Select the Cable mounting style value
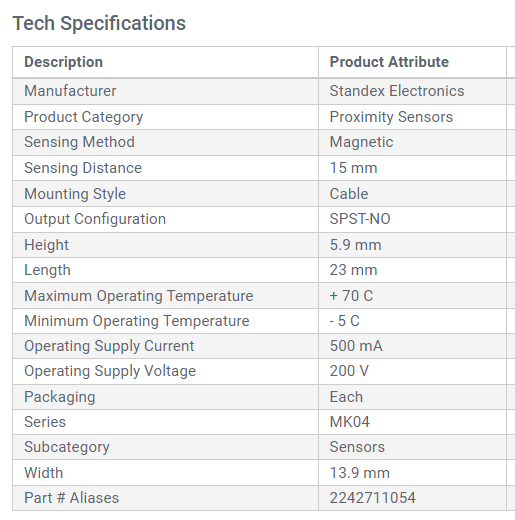 pyautogui.click(x=349, y=194)
